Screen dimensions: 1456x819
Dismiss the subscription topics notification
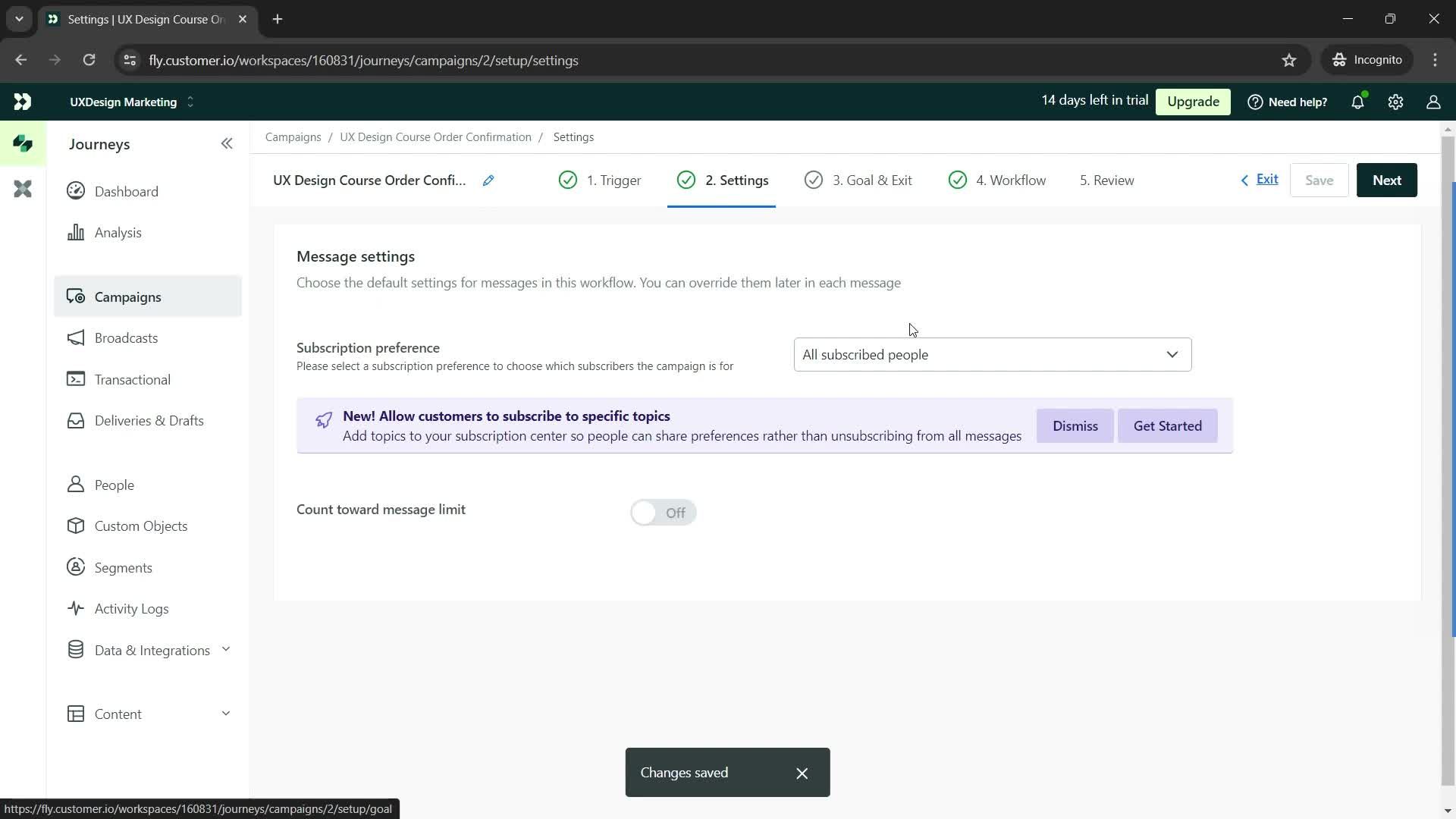click(x=1075, y=425)
